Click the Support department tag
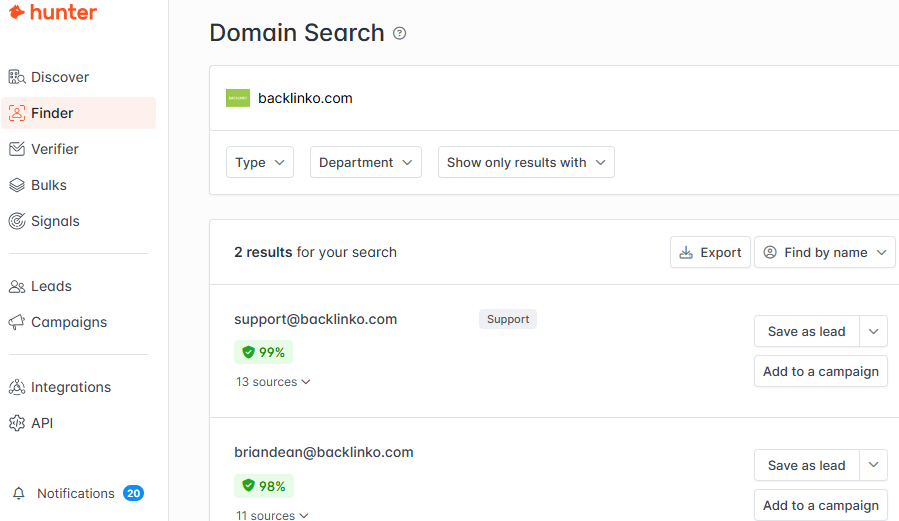Screen dimensions: 899x521 508,319
